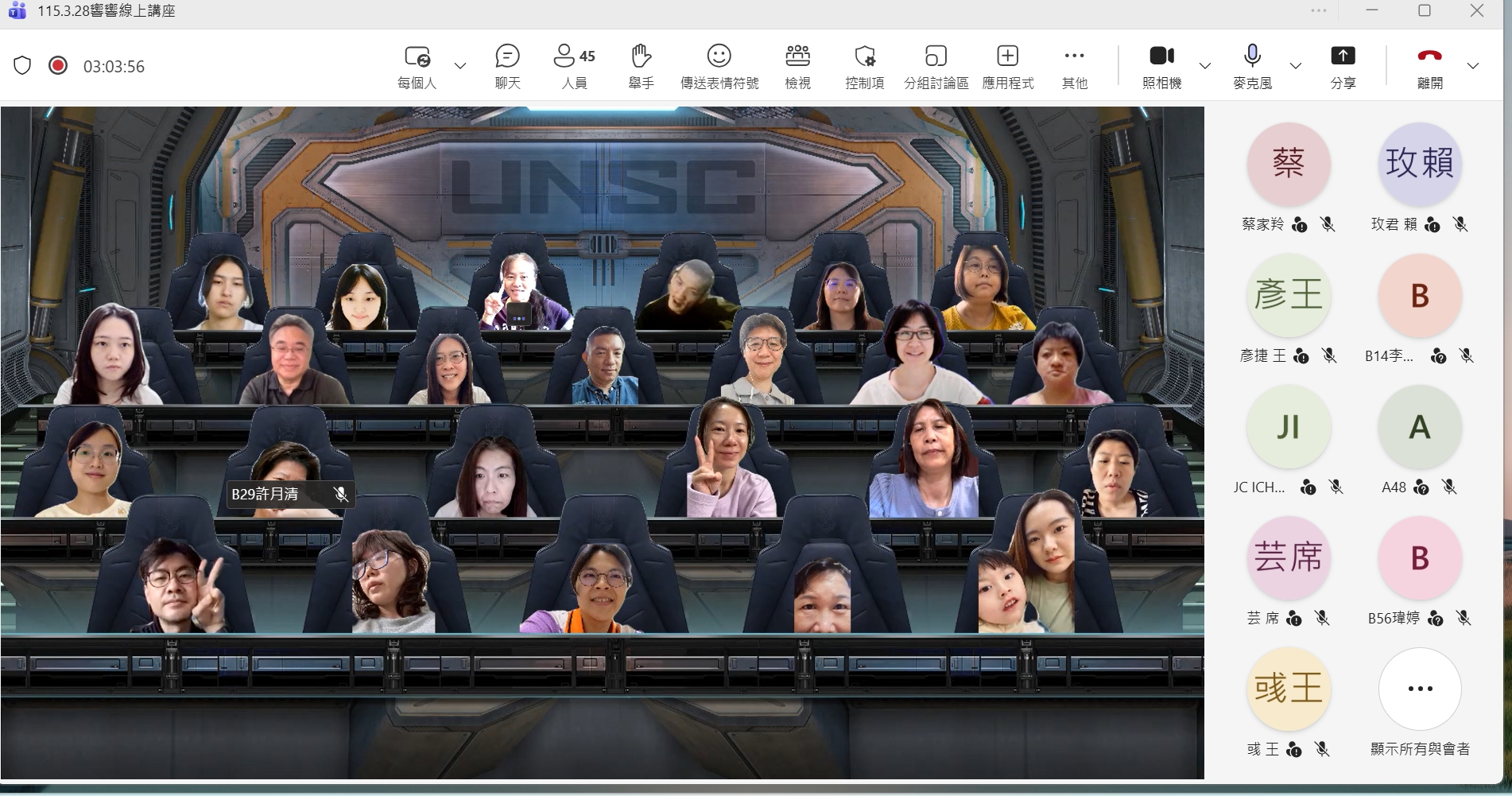Click the status icon beside A48
This screenshot has height=796, width=1512.
(x=1421, y=487)
